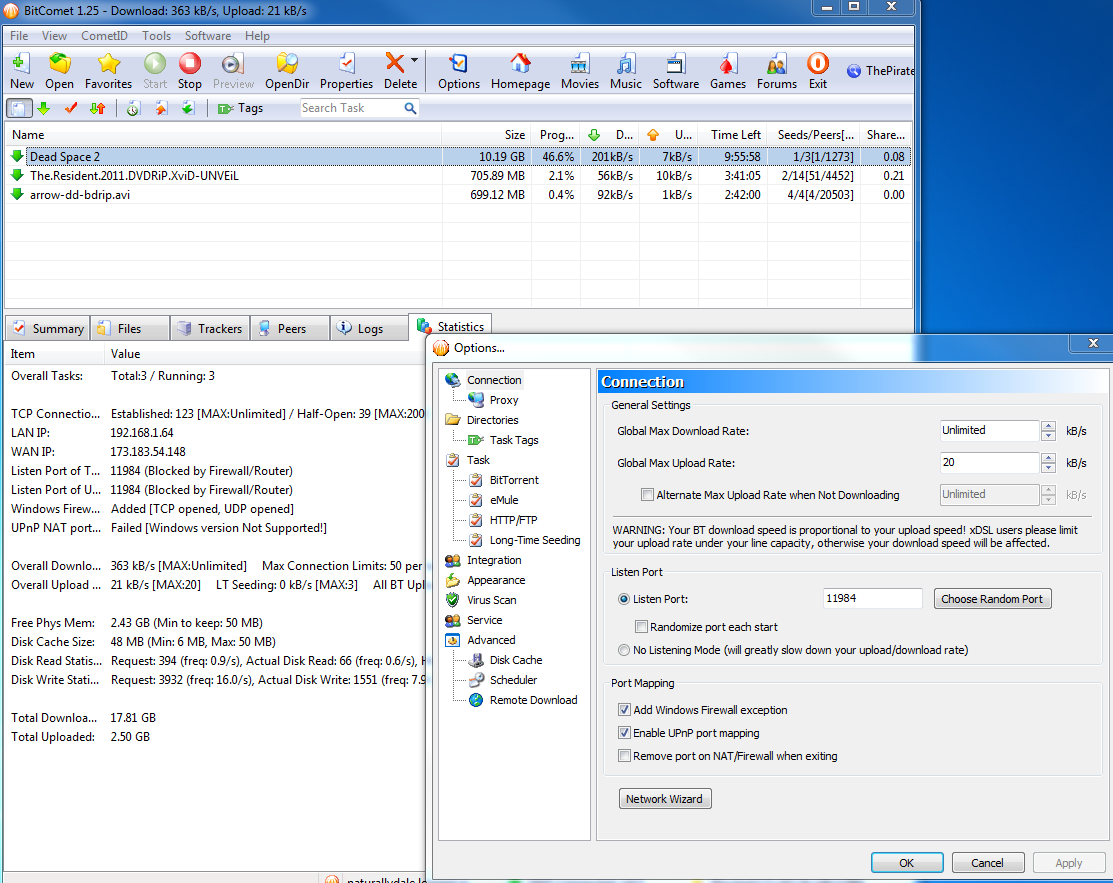
Task: Decrease Global Max Upload Rate with down arrow
Action: pos(1048,468)
